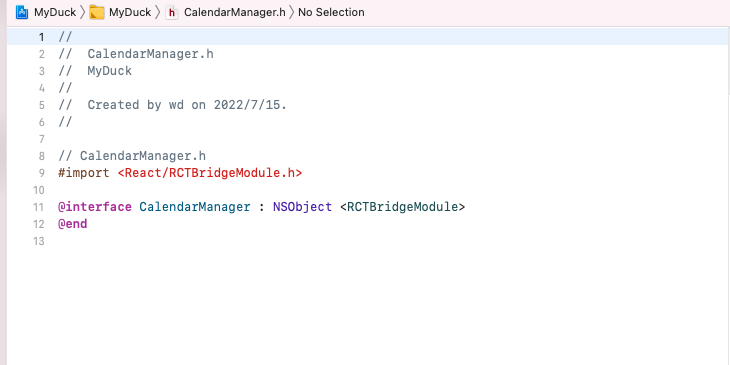Image resolution: width=730 pixels, height=365 pixels.
Task: Click line number 9 in the gutter
Action: (x=41, y=173)
